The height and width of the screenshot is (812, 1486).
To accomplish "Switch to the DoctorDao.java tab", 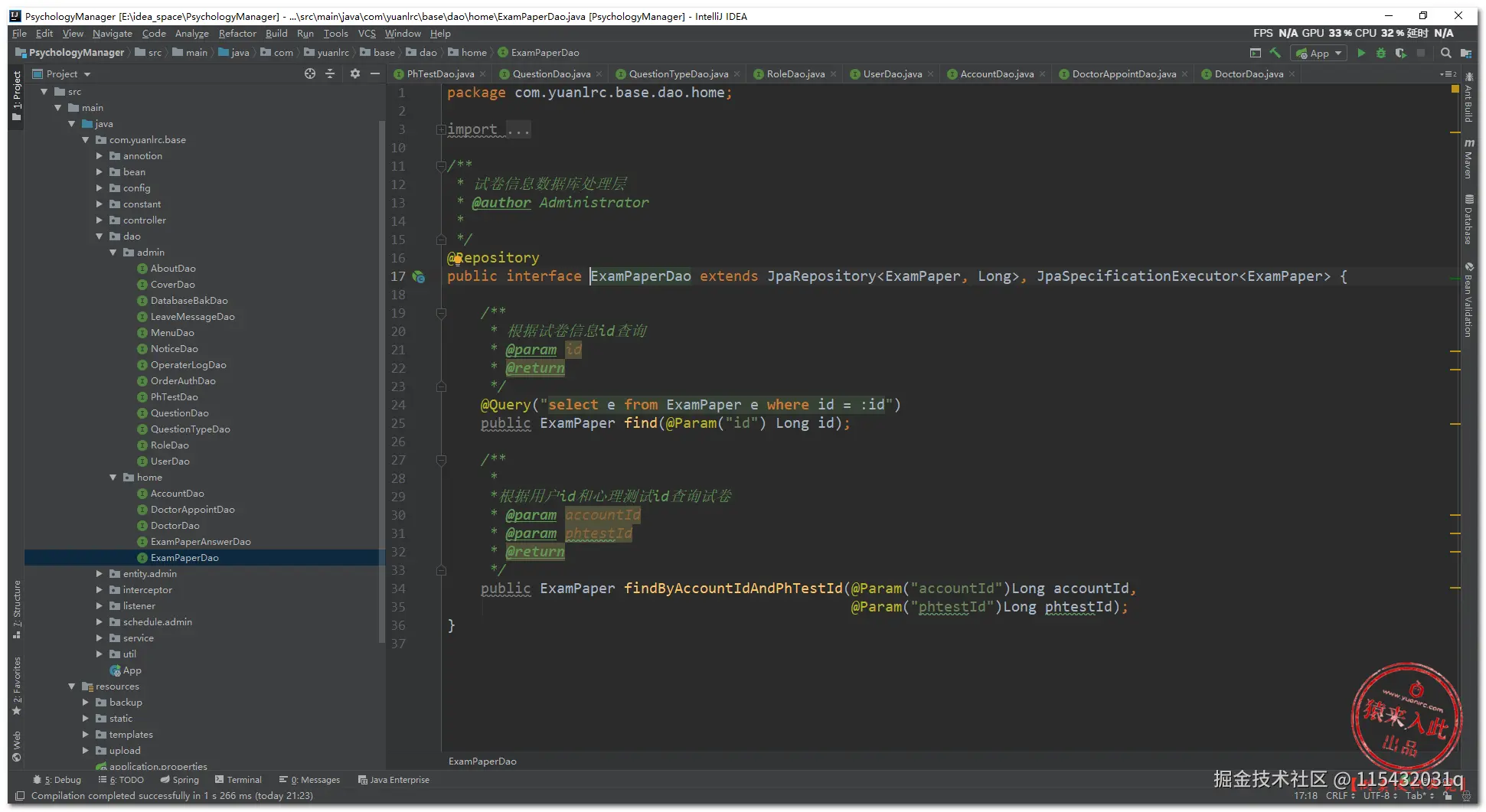I will pos(1248,74).
